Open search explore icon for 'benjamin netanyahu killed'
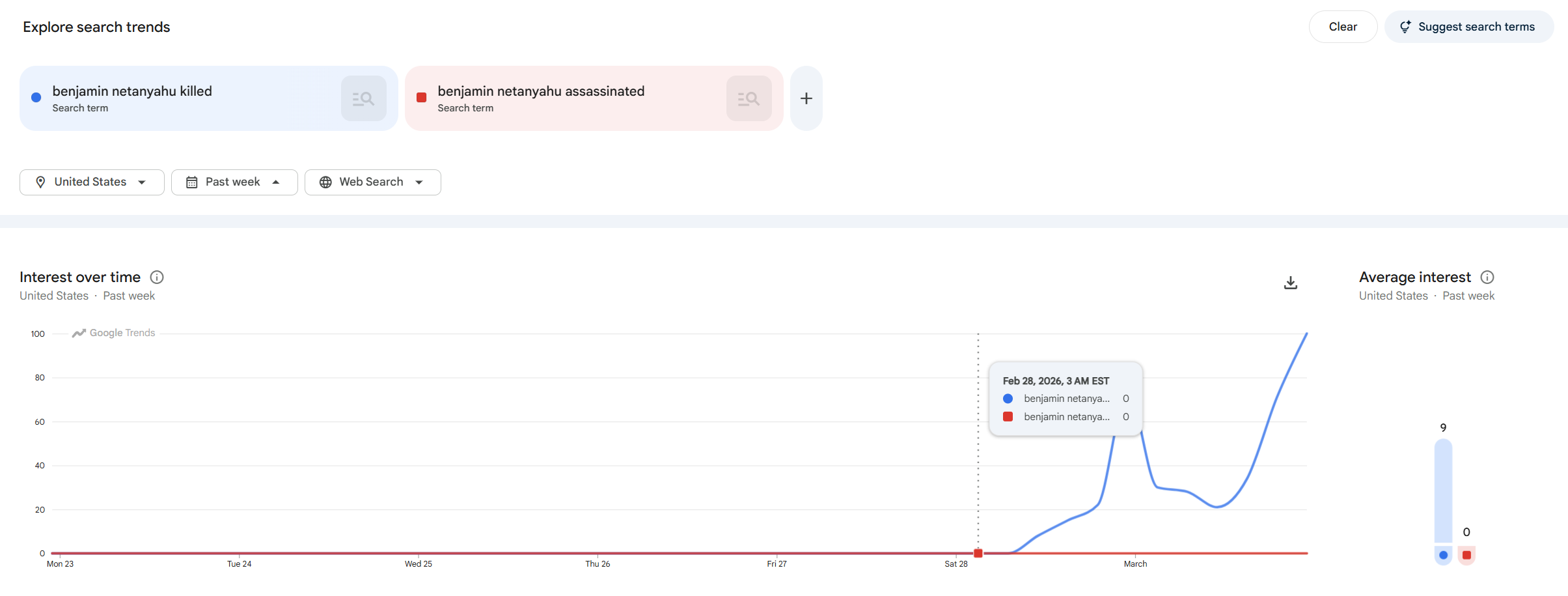 click(363, 98)
